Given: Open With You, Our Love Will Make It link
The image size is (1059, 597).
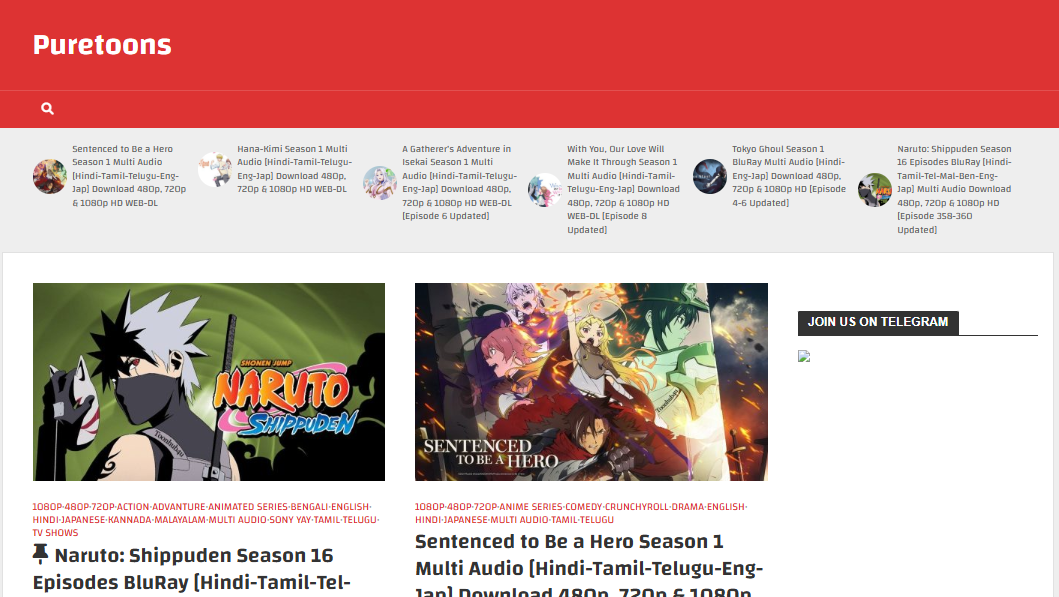Looking at the screenshot, I should (622, 189).
